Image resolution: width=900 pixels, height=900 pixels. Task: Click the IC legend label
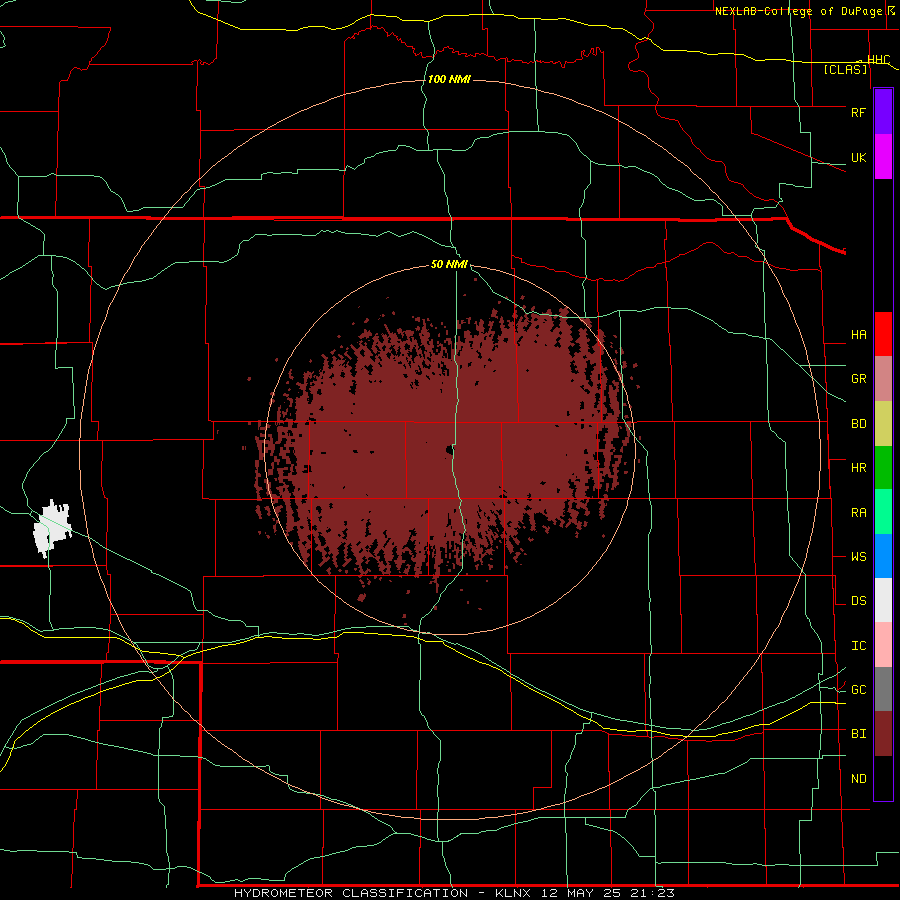pos(858,646)
